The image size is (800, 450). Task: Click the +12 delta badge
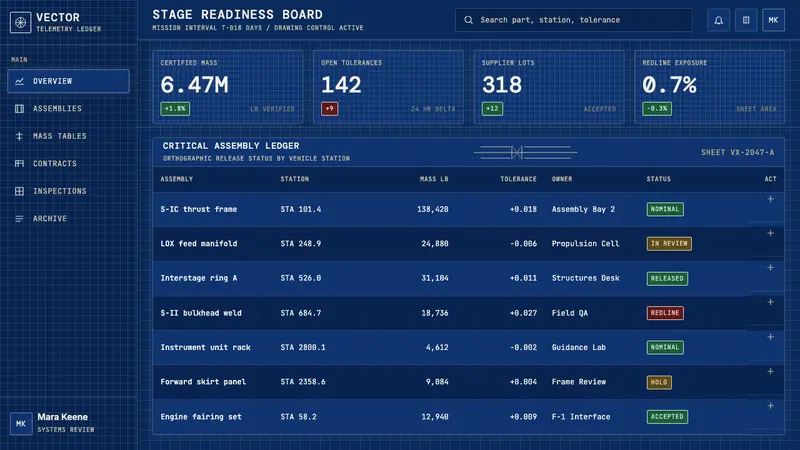click(492, 109)
